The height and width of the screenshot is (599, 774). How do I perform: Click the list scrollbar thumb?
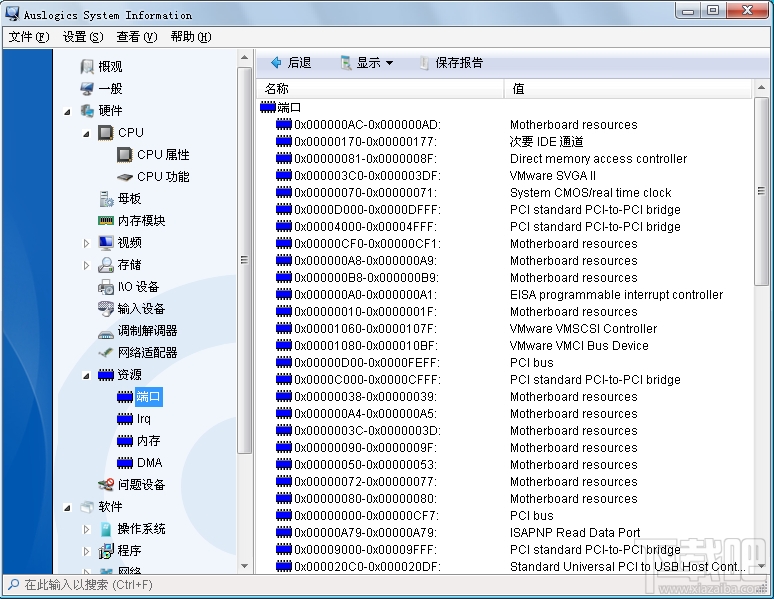click(761, 191)
